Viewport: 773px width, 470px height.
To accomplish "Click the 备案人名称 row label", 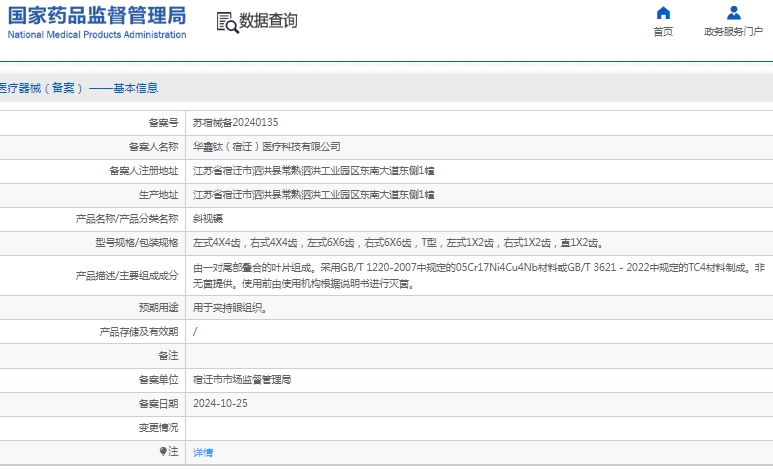I will pos(153,146).
